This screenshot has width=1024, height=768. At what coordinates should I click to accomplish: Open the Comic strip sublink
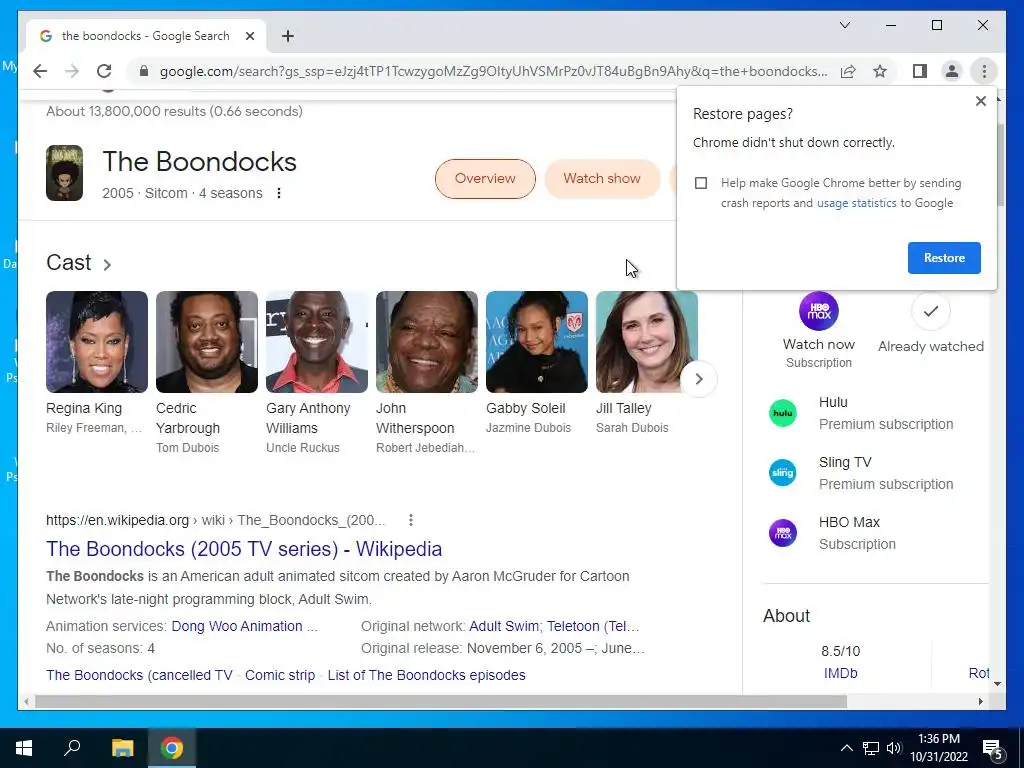[x=280, y=675]
